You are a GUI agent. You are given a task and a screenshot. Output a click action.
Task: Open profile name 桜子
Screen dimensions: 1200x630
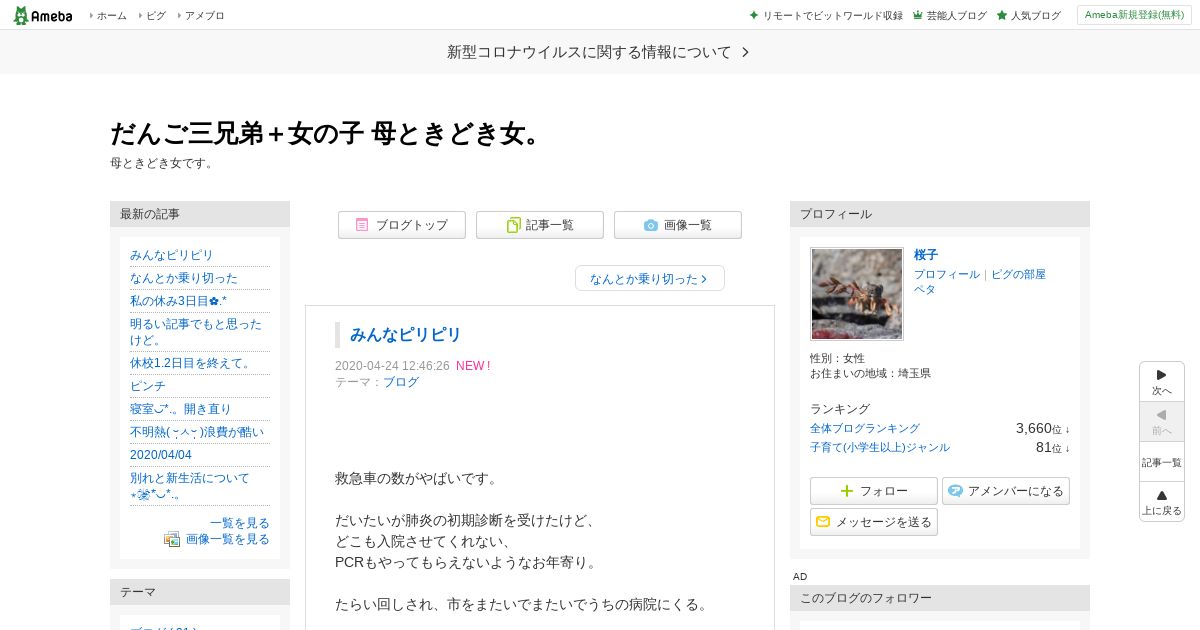pyautogui.click(x=926, y=255)
